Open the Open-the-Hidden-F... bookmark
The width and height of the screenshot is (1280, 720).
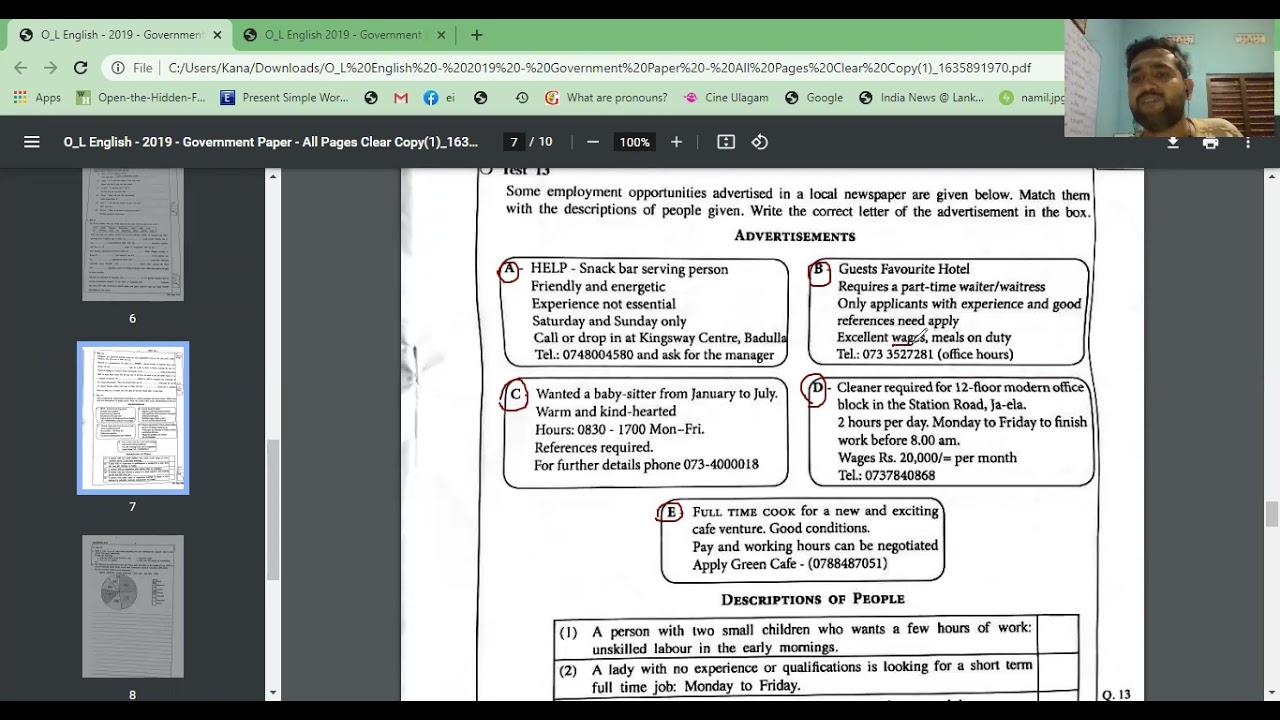pyautogui.click(x=141, y=98)
